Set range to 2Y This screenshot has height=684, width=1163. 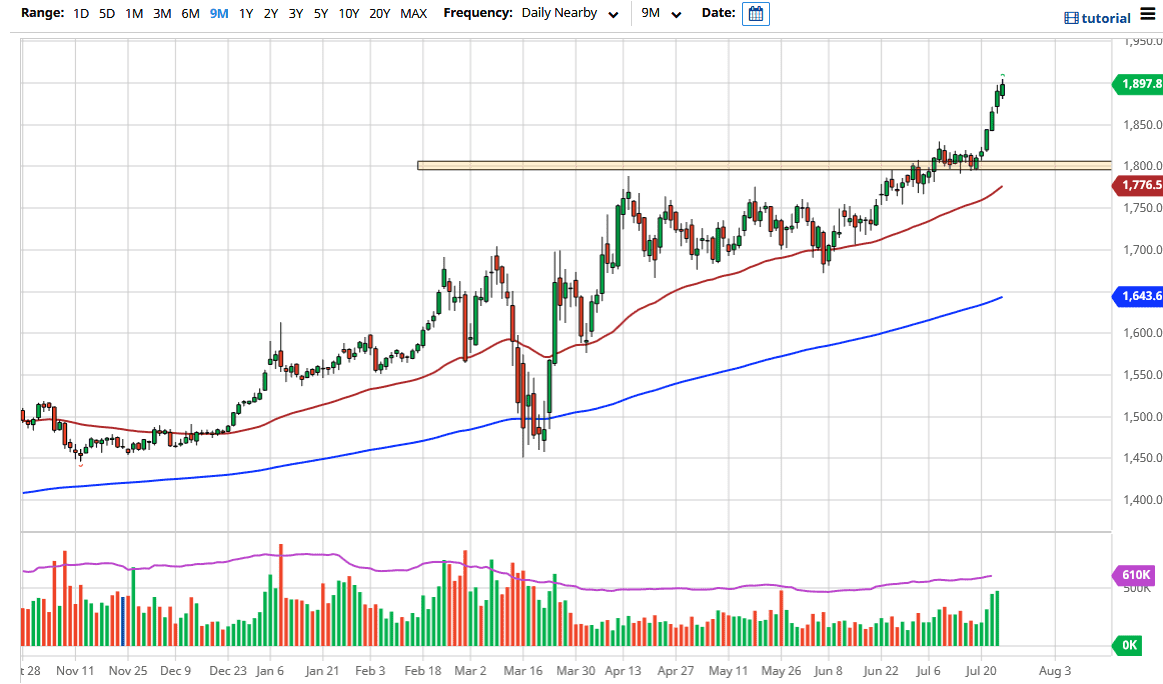pyautogui.click(x=271, y=13)
